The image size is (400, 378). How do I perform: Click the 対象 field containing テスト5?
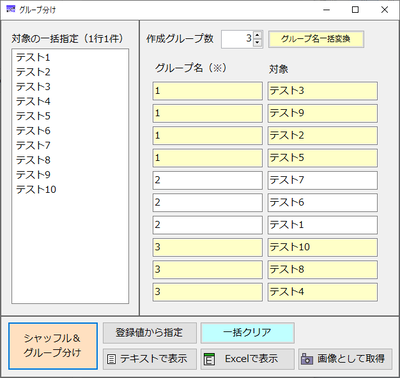pos(323,158)
